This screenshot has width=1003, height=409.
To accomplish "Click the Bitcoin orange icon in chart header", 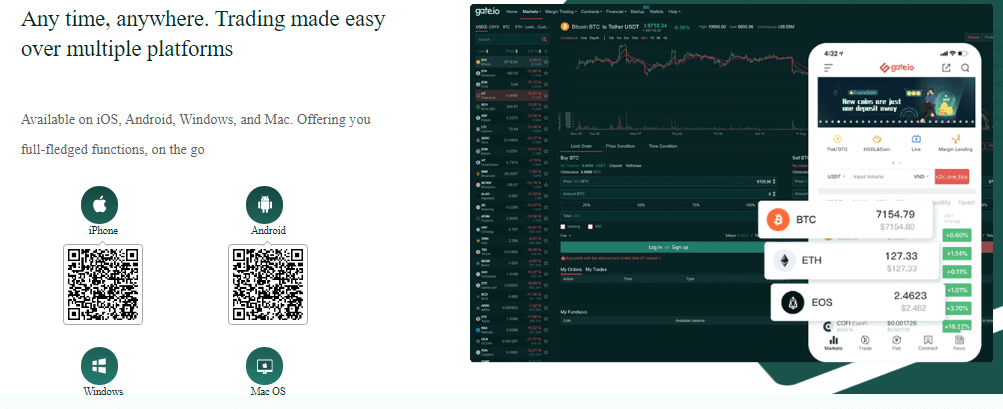I will 565,27.
